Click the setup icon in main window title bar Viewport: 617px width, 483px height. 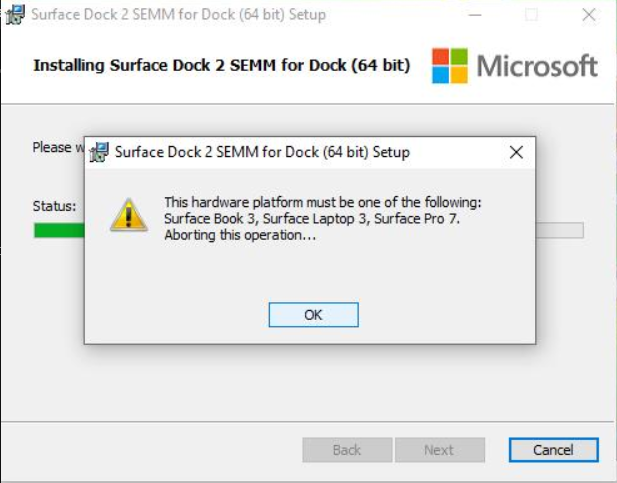coord(16,14)
